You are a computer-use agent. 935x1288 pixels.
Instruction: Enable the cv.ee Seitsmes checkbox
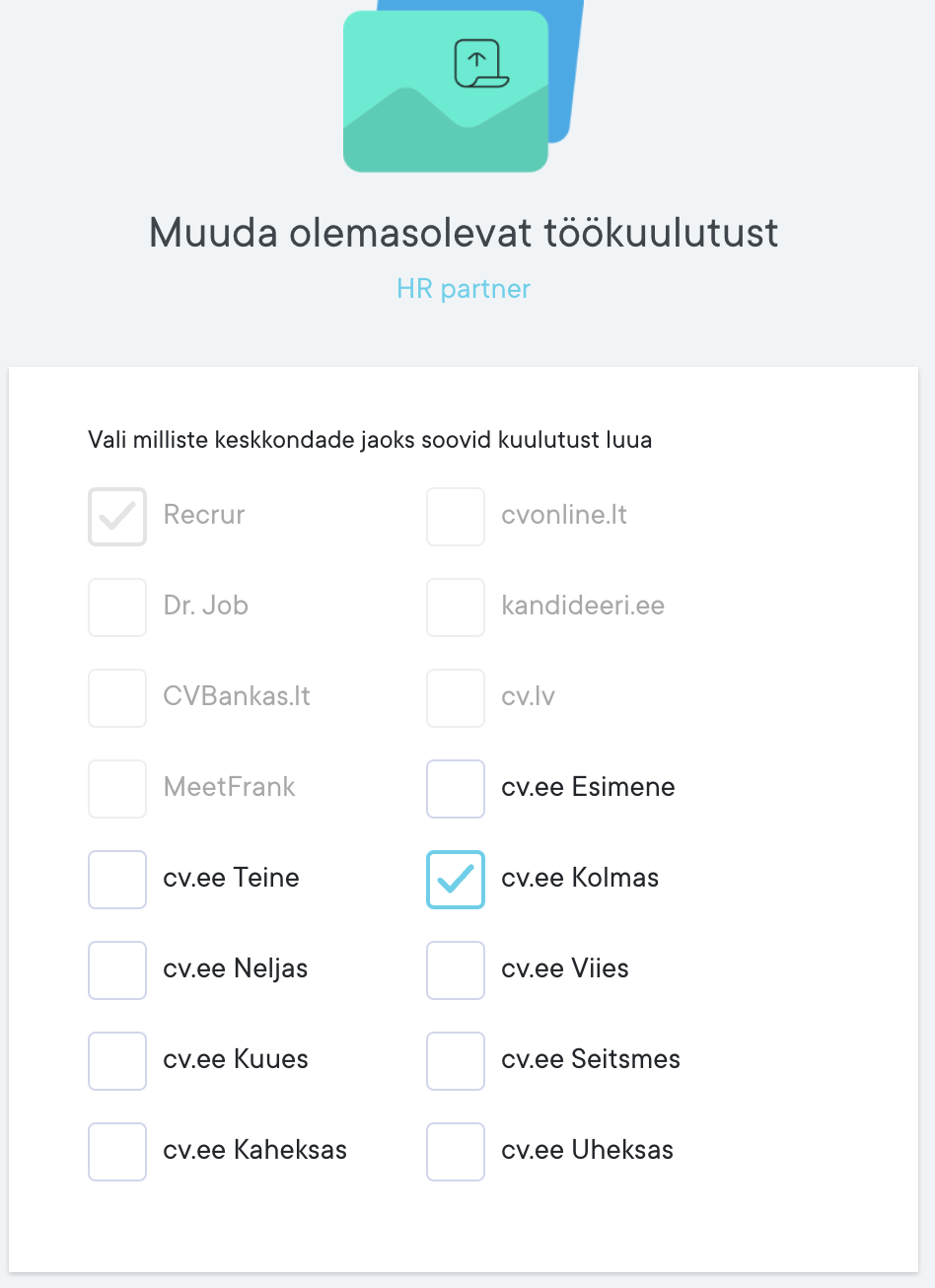[456, 1060]
